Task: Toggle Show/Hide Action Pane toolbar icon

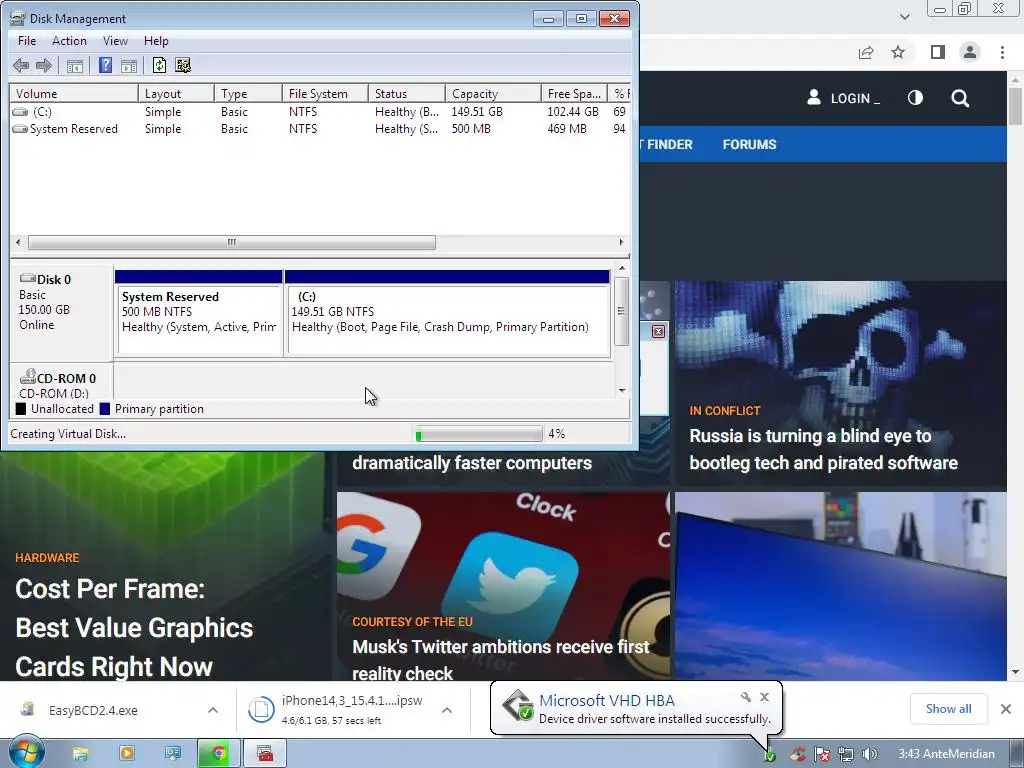Action: pyautogui.click(x=129, y=65)
